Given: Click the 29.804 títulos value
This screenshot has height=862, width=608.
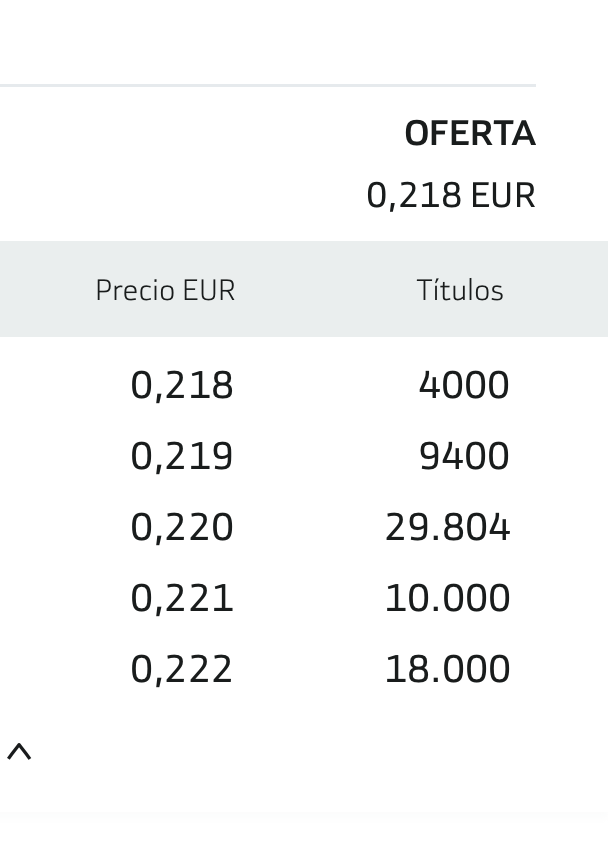Looking at the screenshot, I should pos(447,527).
